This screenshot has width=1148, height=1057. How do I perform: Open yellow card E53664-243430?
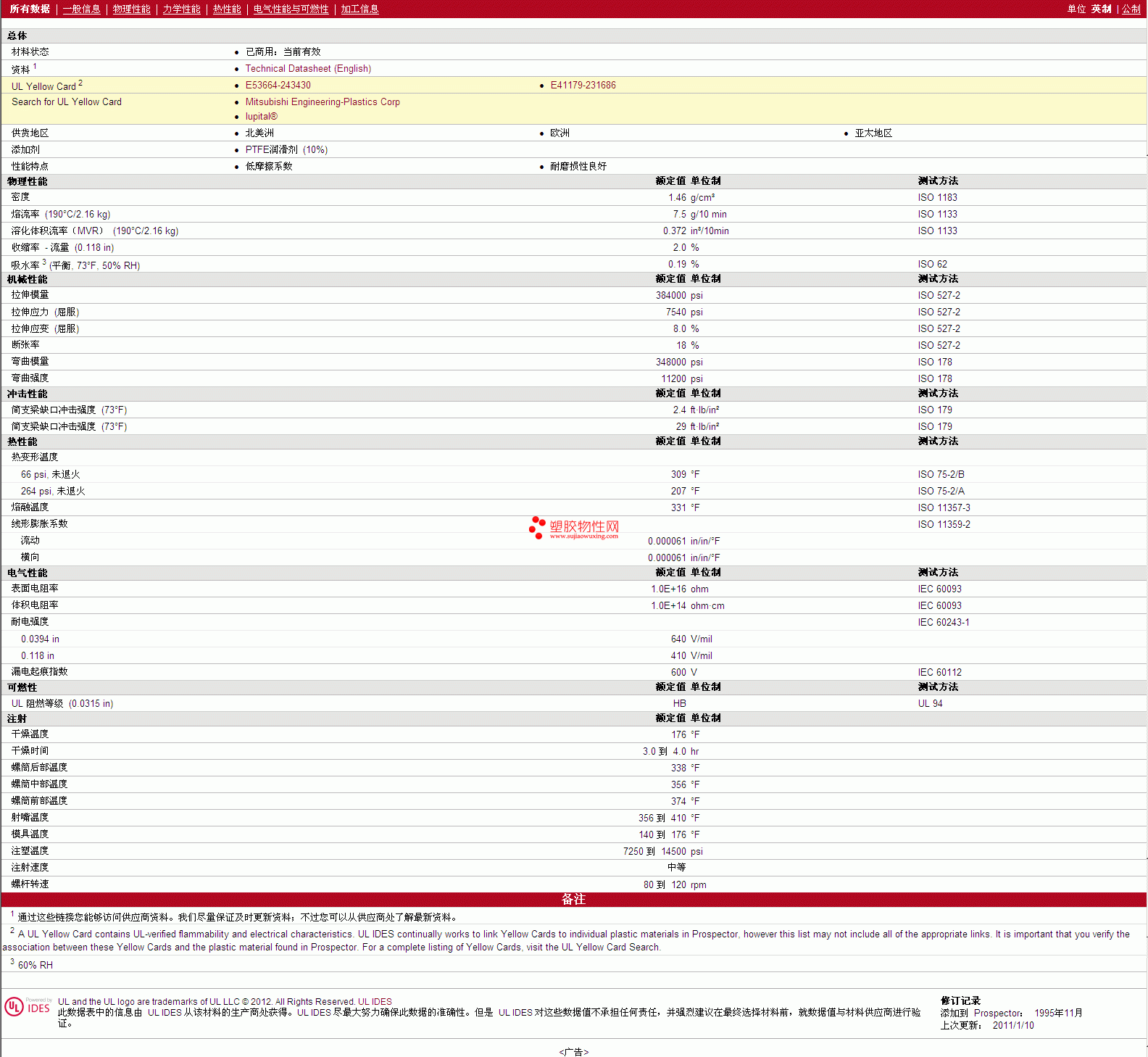[x=278, y=85]
